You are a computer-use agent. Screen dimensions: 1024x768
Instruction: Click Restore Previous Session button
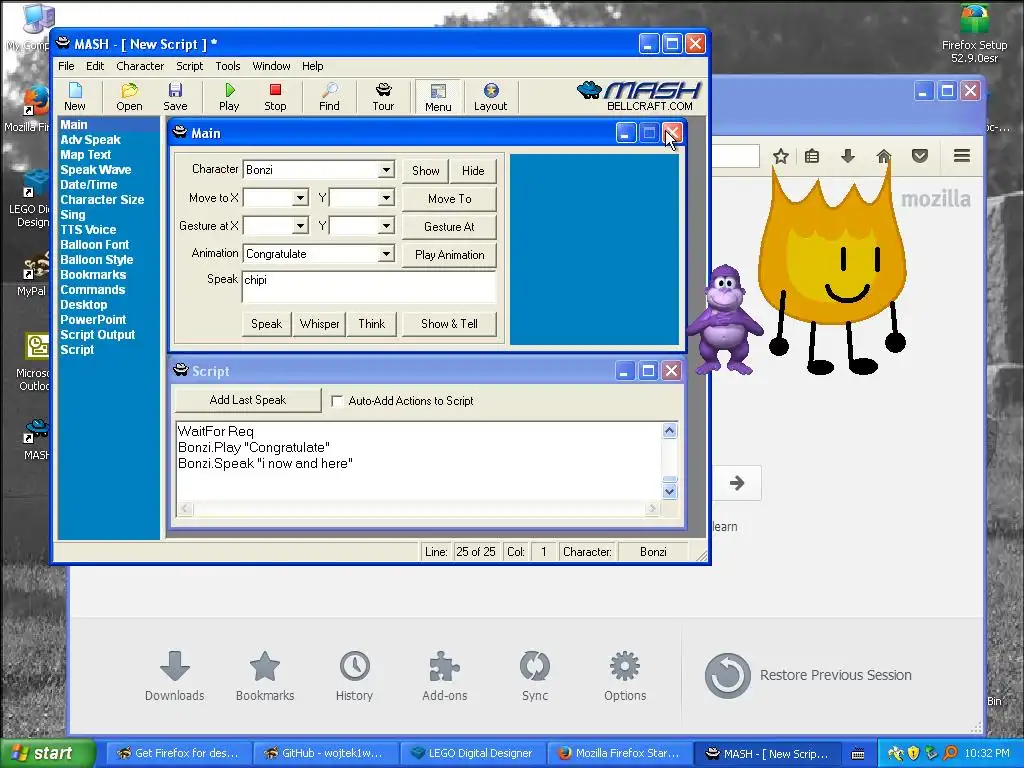(808, 675)
